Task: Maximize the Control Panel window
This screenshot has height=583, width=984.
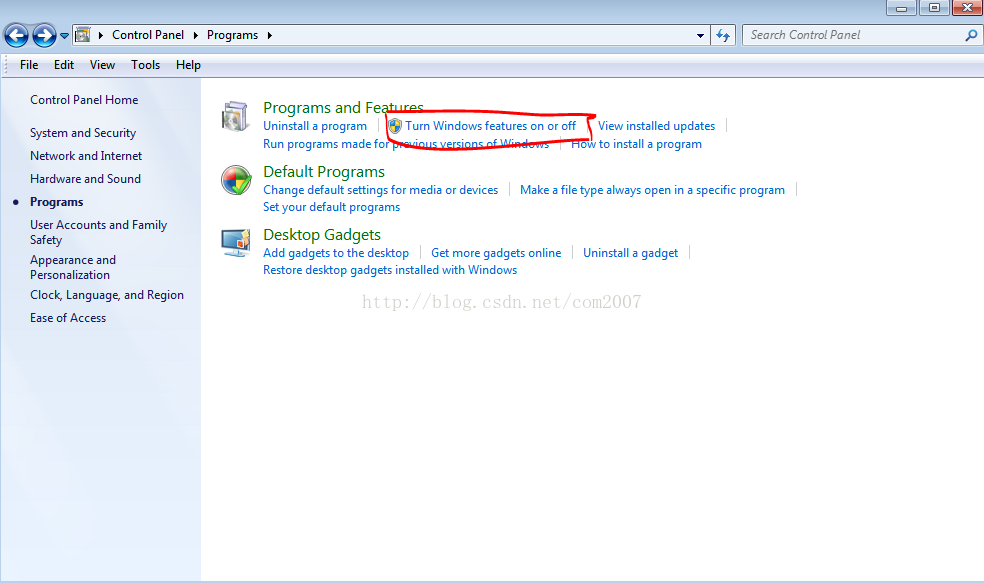Action: (934, 8)
